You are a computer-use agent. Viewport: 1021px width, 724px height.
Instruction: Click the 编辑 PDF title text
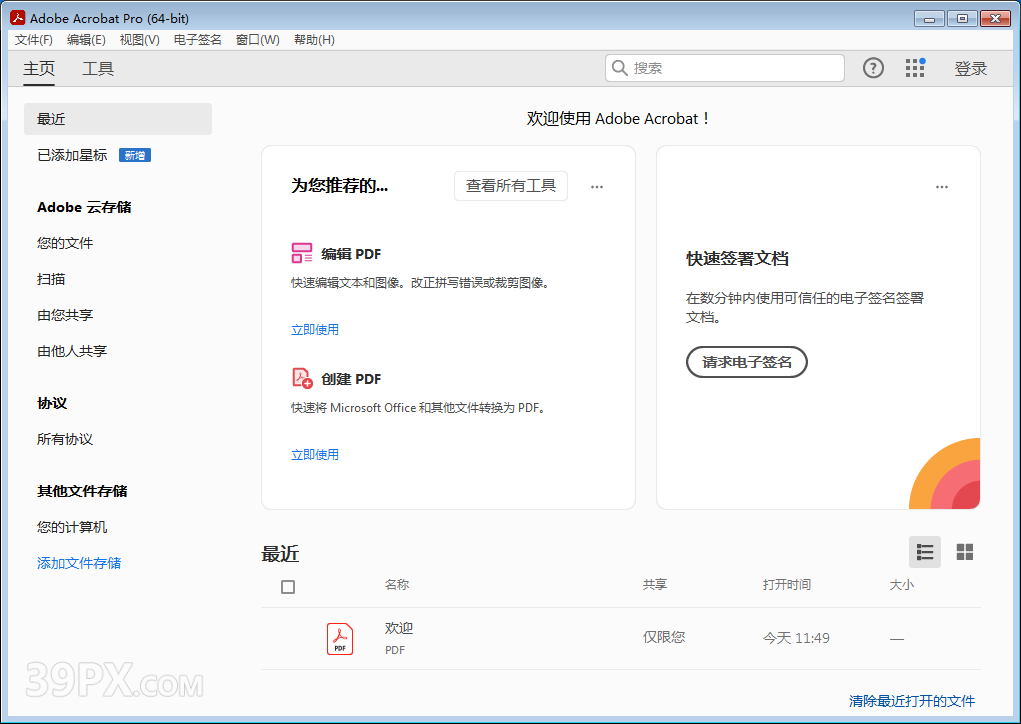click(x=351, y=254)
